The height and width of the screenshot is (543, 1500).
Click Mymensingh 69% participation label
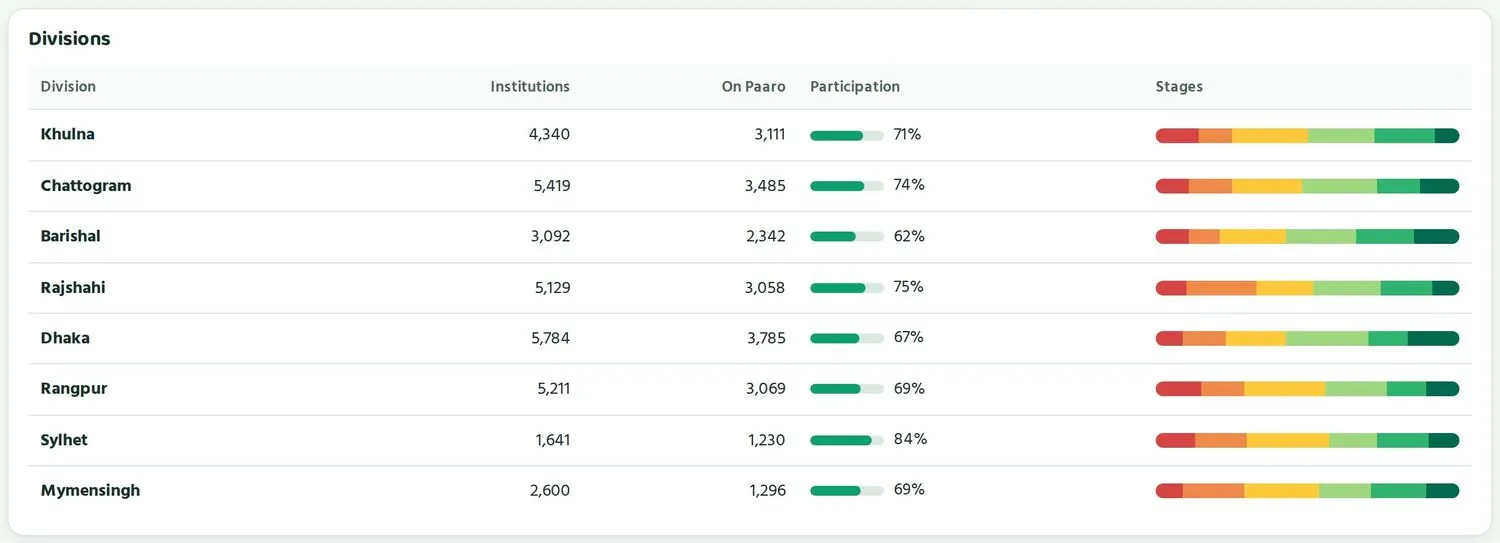coord(909,490)
